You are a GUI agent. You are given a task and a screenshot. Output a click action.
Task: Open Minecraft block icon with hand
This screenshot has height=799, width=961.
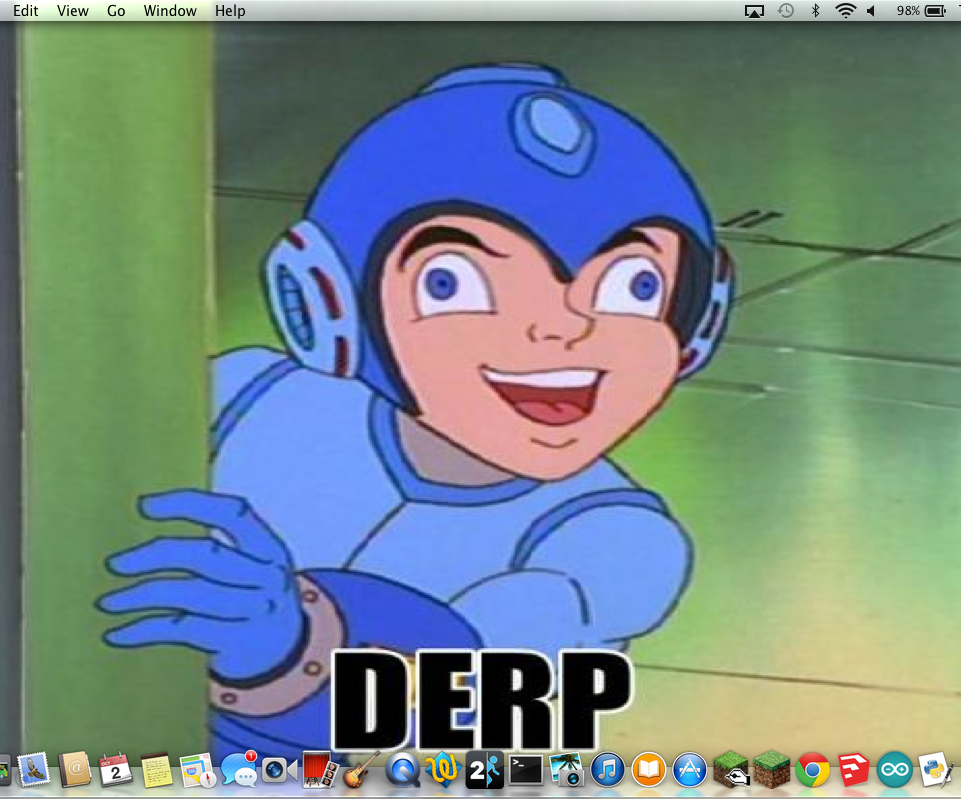click(x=731, y=770)
